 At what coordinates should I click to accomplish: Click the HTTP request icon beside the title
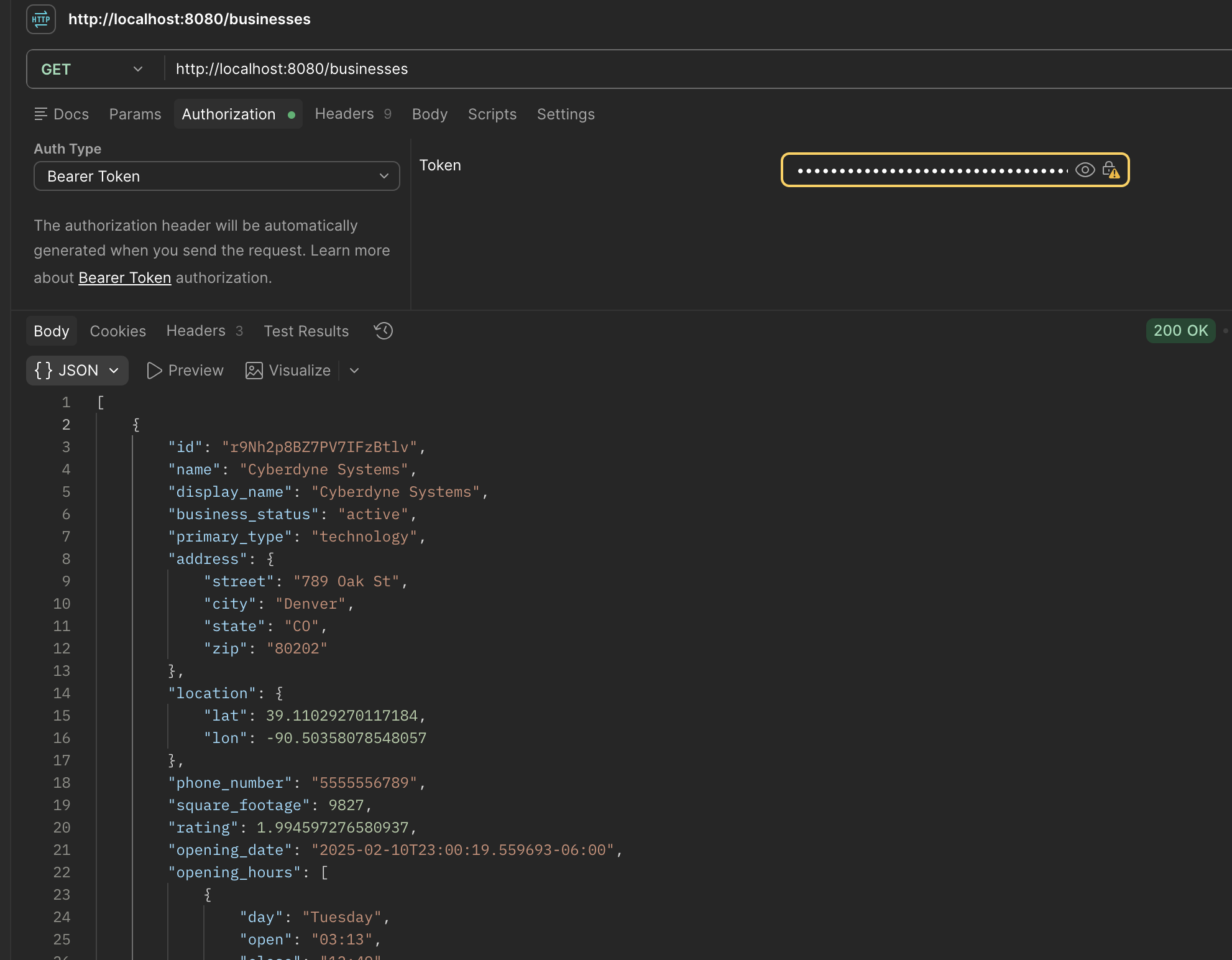pos(41,19)
